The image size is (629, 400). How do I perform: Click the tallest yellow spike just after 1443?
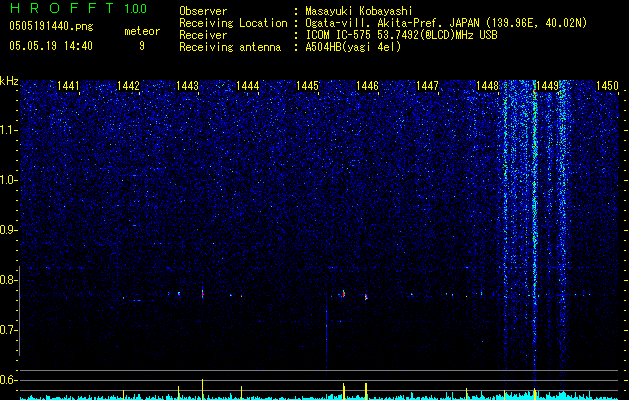tap(203, 389)
